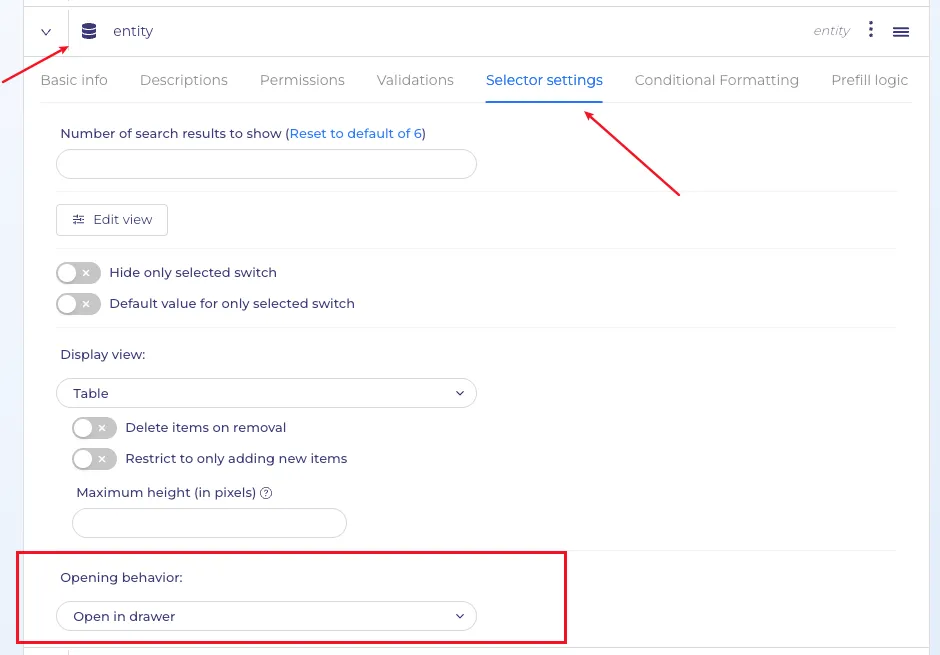The image size is (940, 655).
Task: Click Reset to default of 6 link
Action: (x=355, y=134)
